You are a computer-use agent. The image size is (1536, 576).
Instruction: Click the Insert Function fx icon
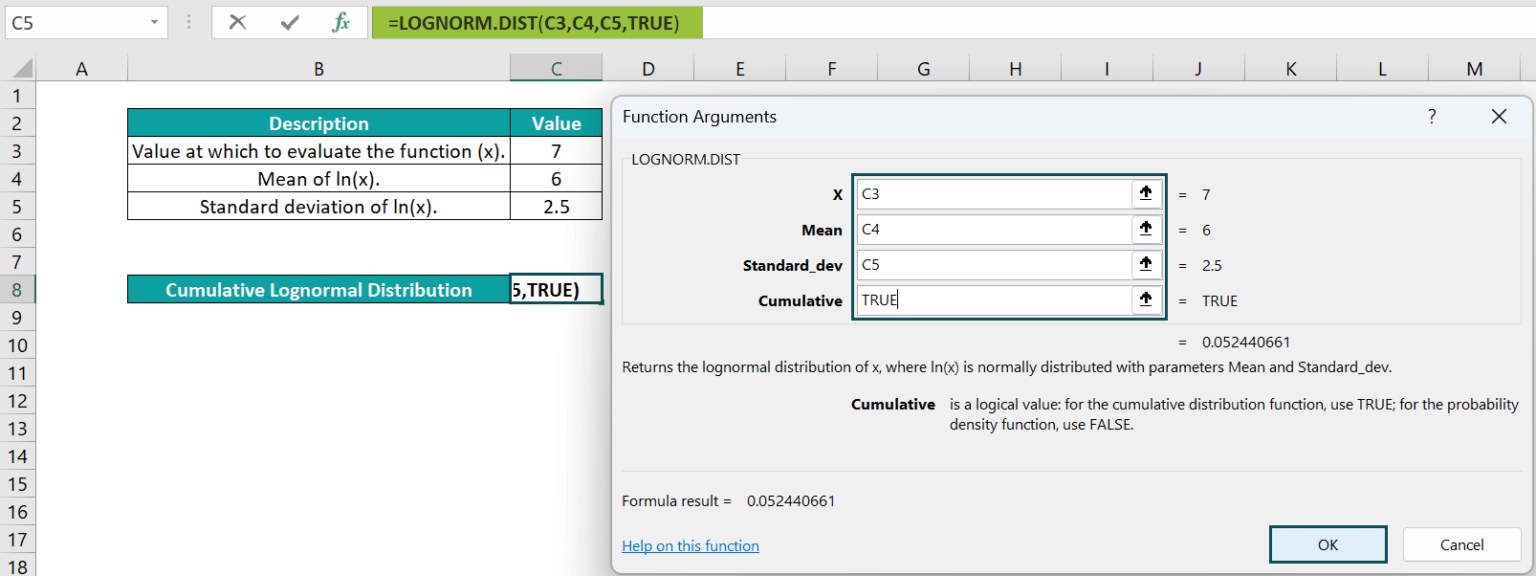[344, 22]
